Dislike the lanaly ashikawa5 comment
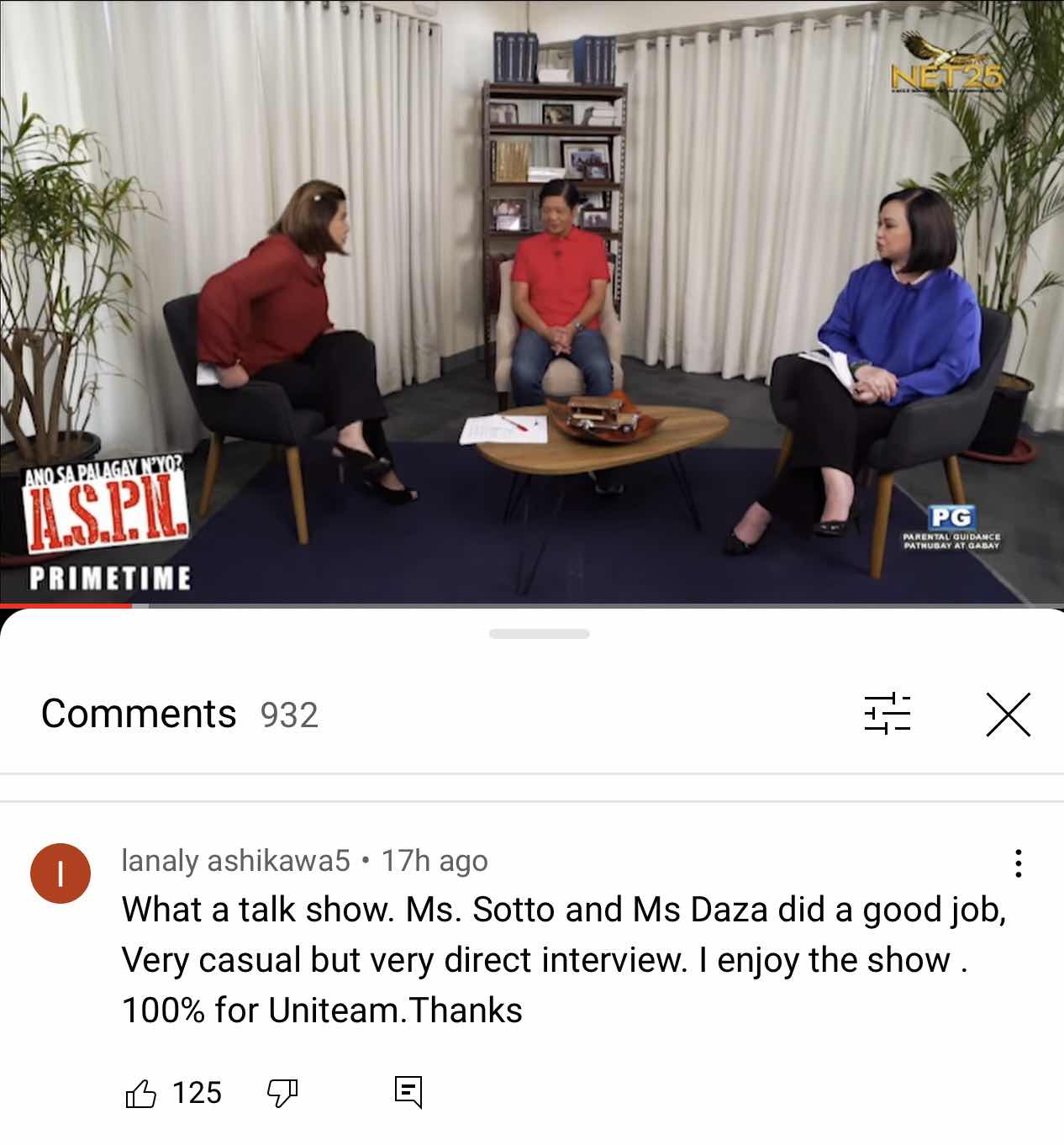 pyautogui.click(x=282, y=1093)
